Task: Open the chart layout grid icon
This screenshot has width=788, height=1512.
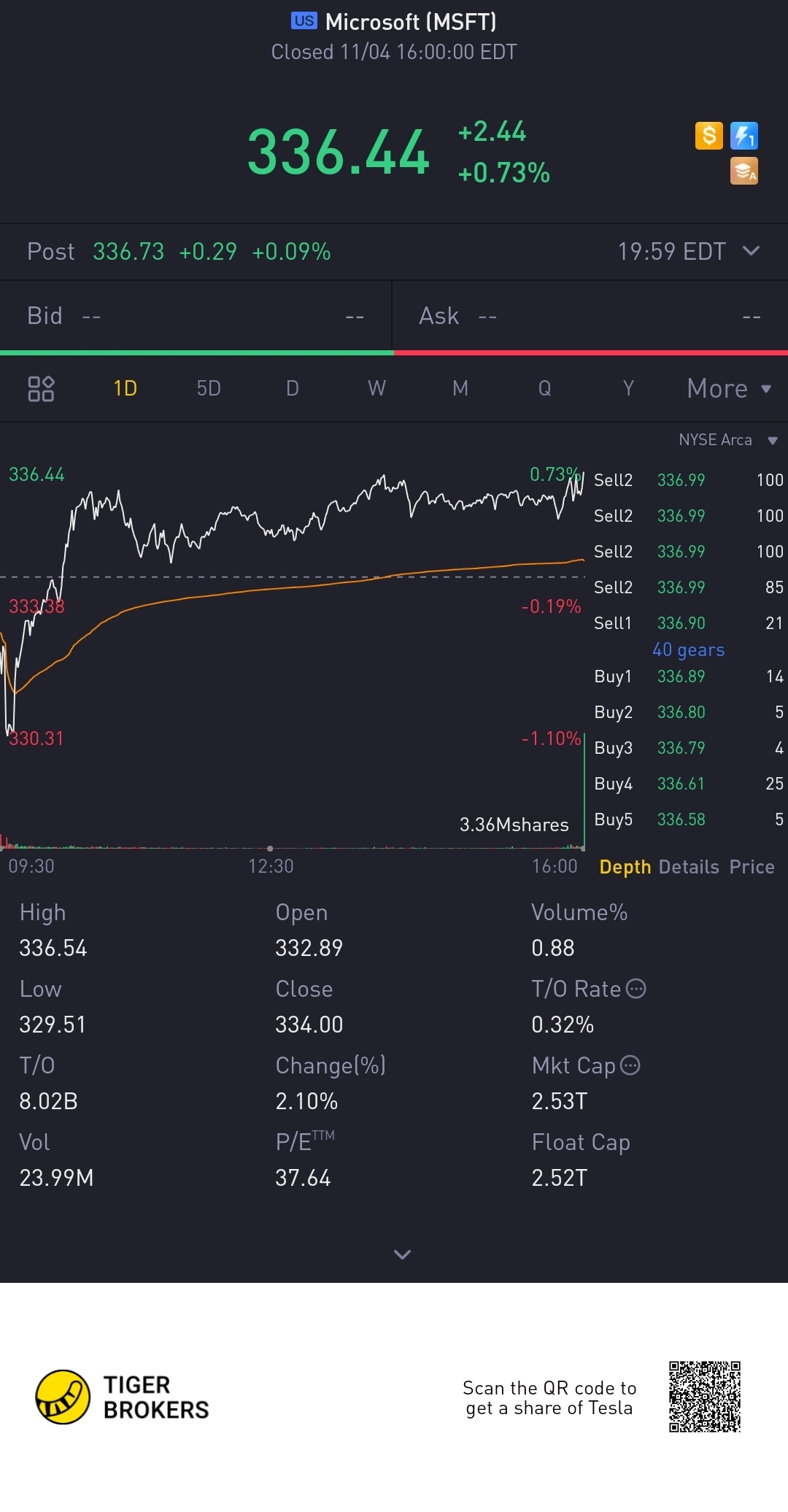Action: [x=41, y=388]
